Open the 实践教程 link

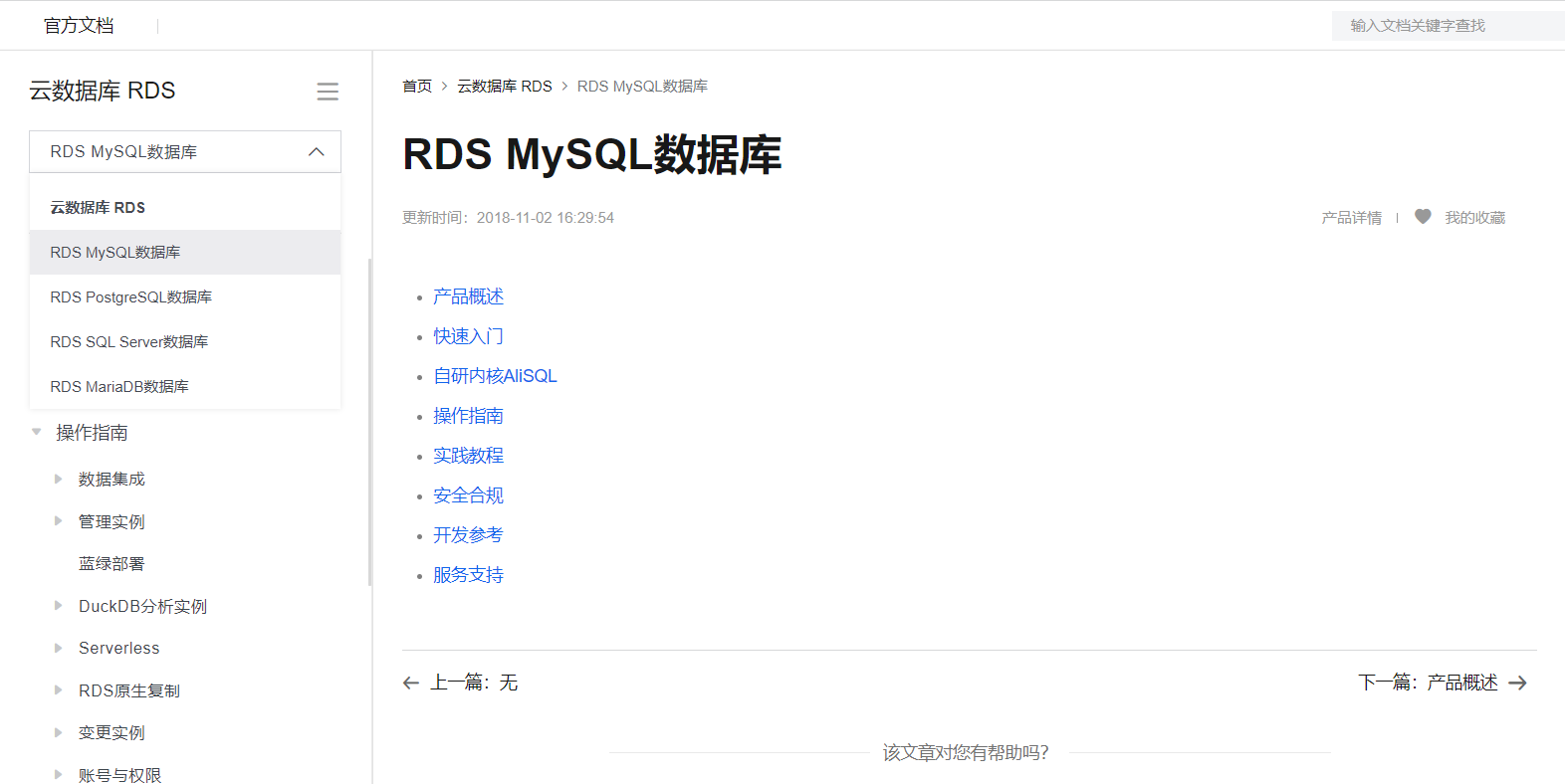468,456
